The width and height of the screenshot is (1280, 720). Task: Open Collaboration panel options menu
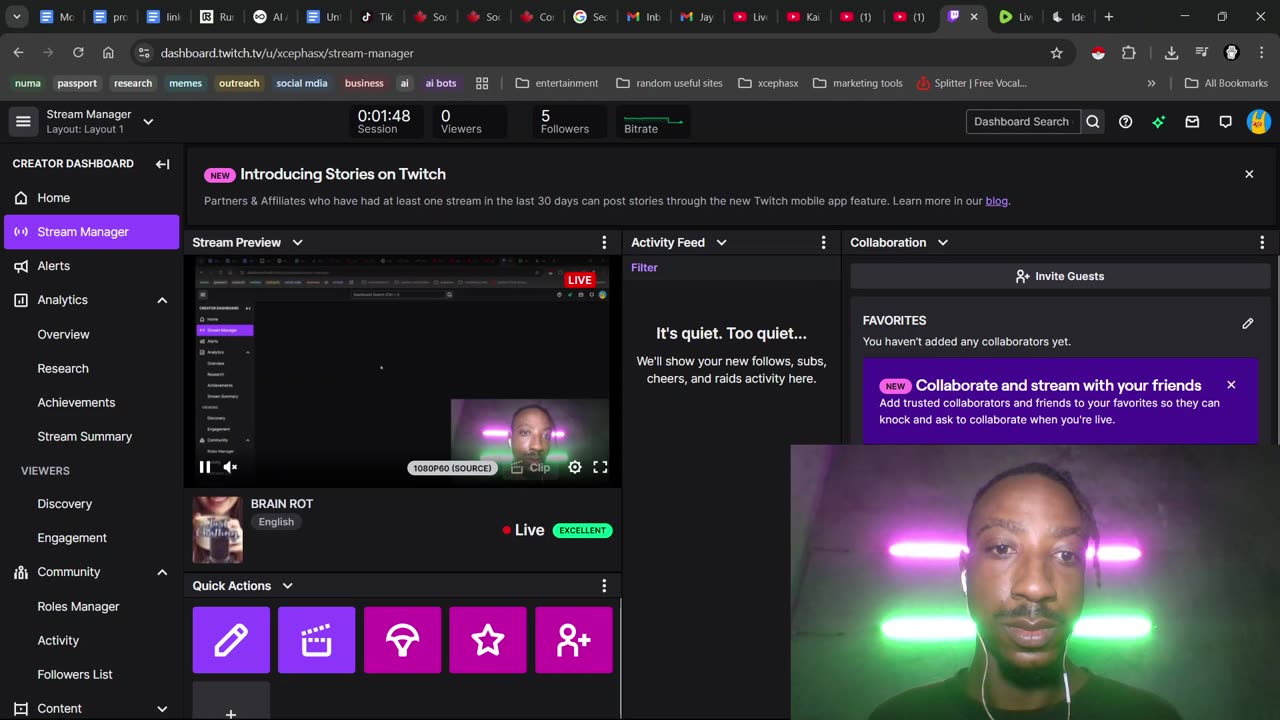1262,243
